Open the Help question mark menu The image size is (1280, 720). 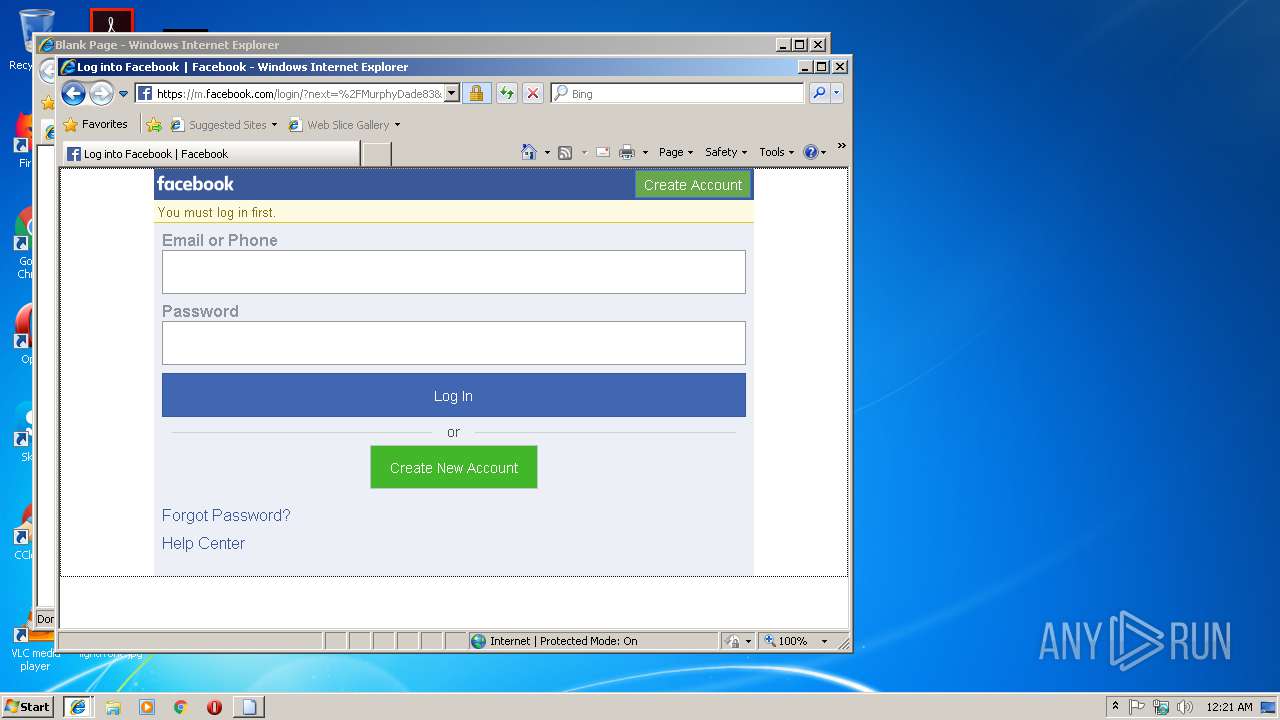pos(815,152)
